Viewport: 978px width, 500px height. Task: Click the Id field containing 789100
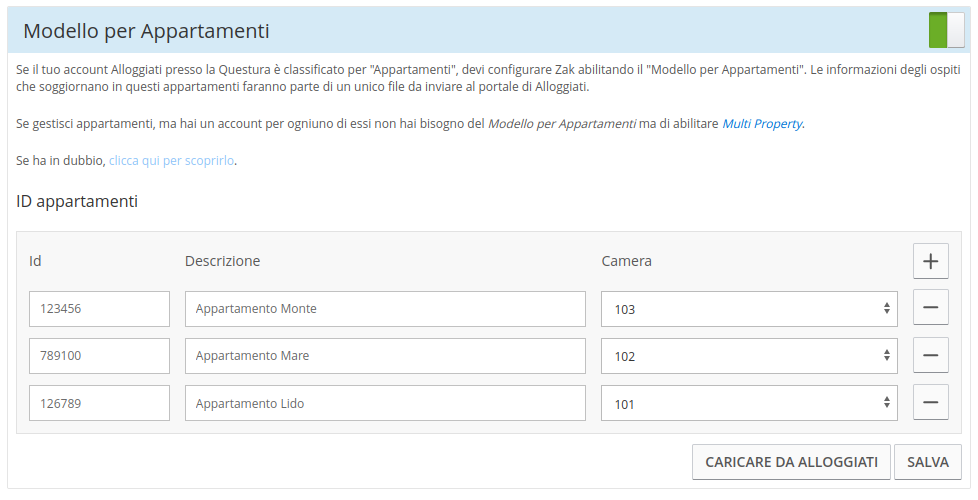[x=99, y=356]
